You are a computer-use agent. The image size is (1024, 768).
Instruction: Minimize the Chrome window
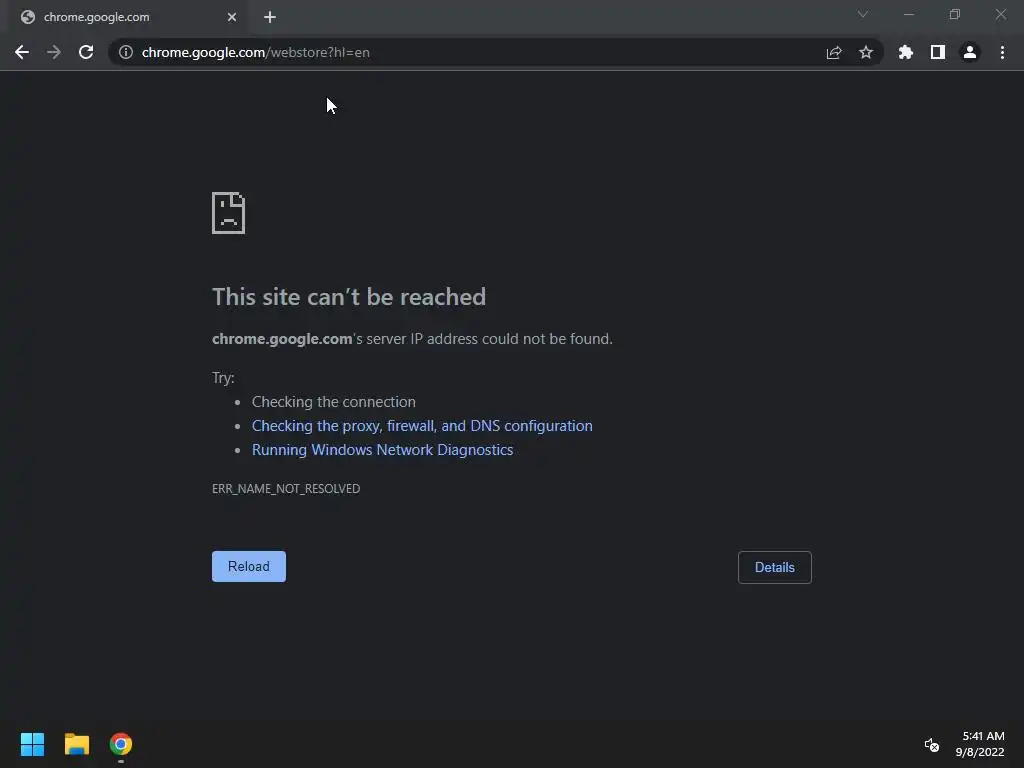909,14
